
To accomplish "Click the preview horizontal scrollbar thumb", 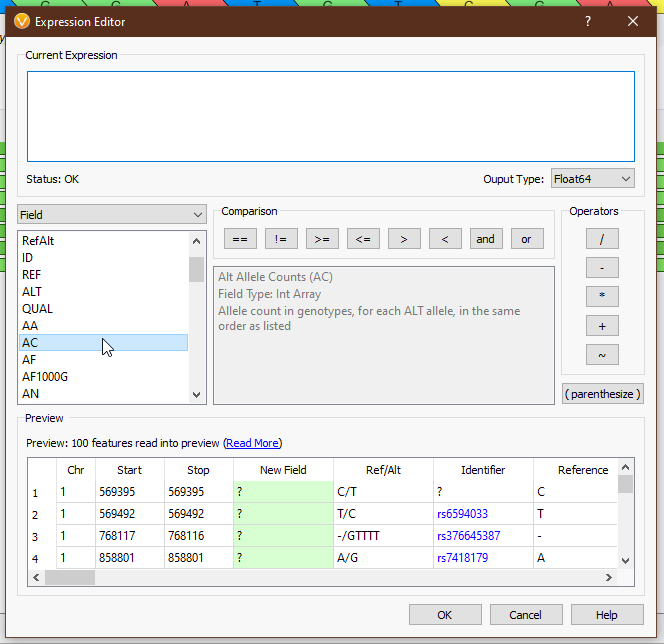I will click(70, 578).
